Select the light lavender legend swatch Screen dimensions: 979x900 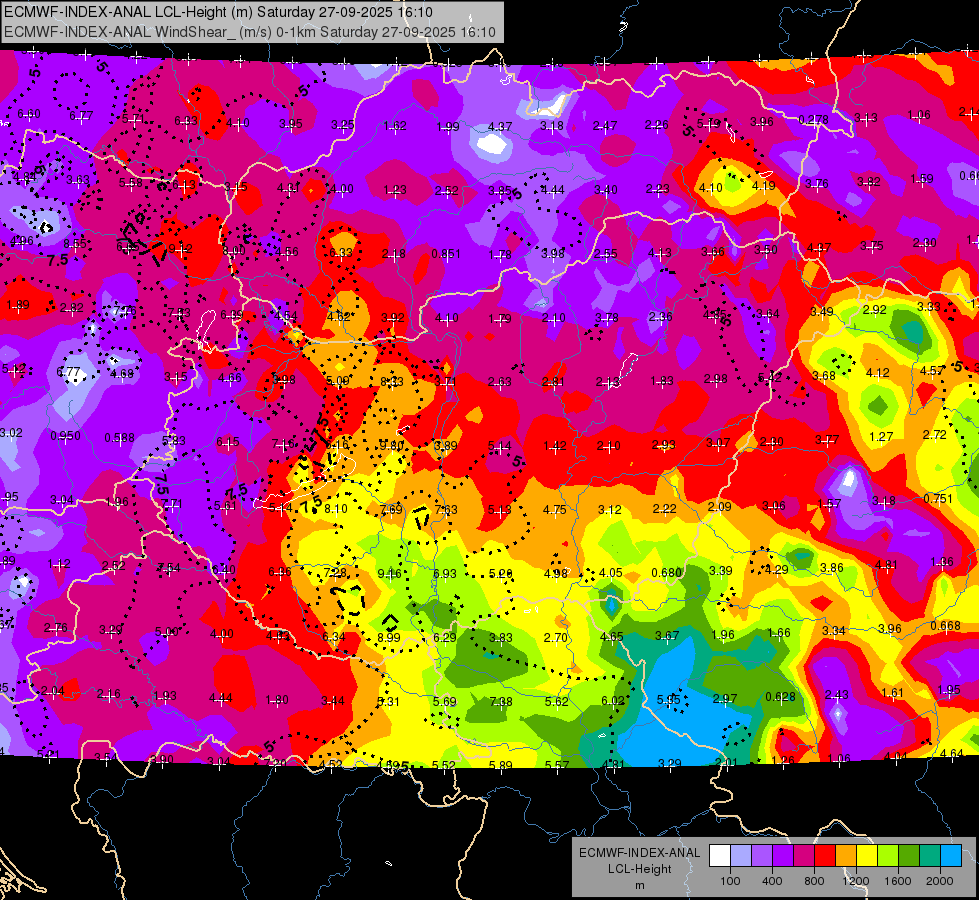(741, 856)
